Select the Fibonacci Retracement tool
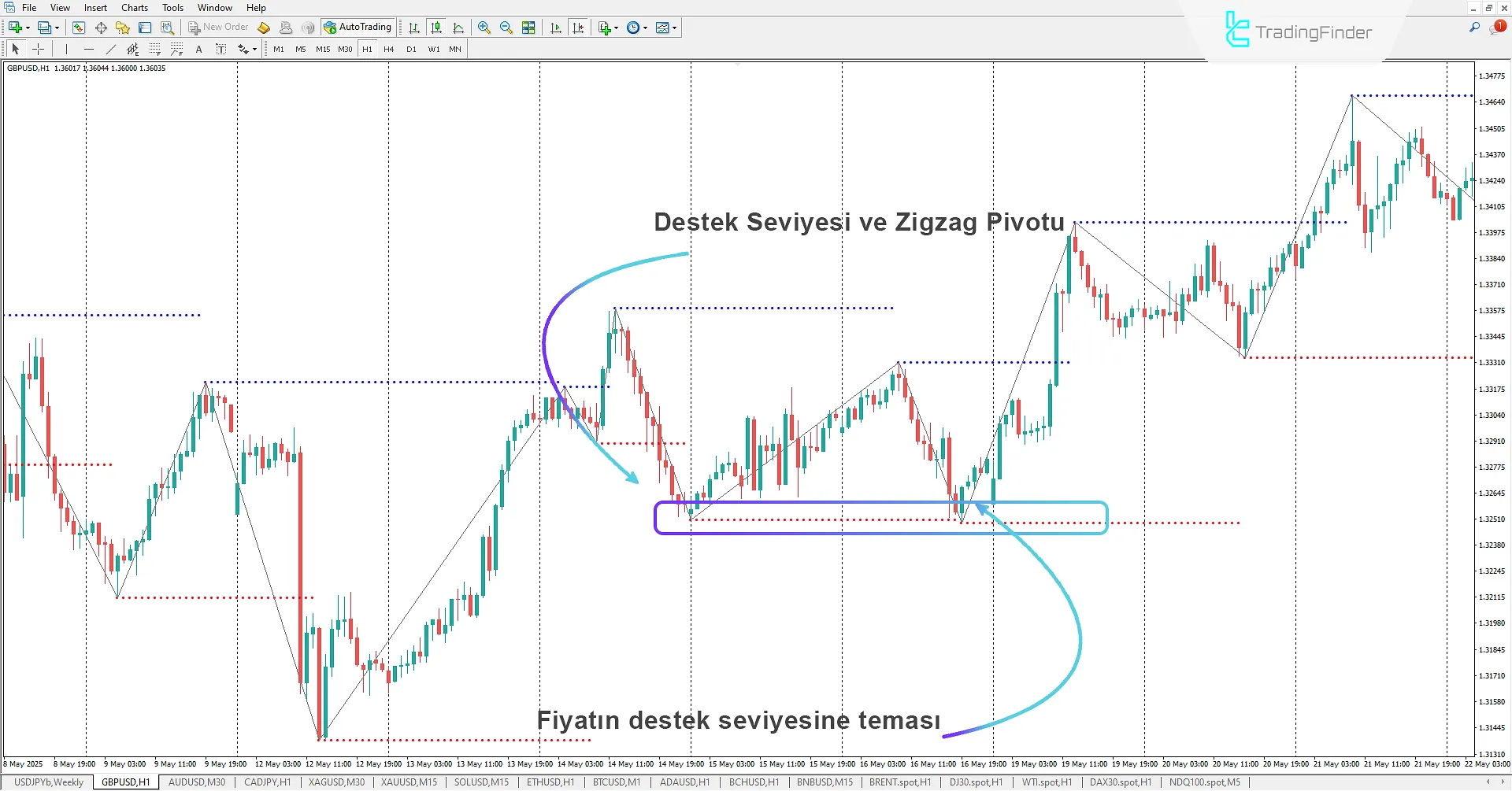Image resolution: width=1512 pixels, height=791 pixels. tap(155, 48)
